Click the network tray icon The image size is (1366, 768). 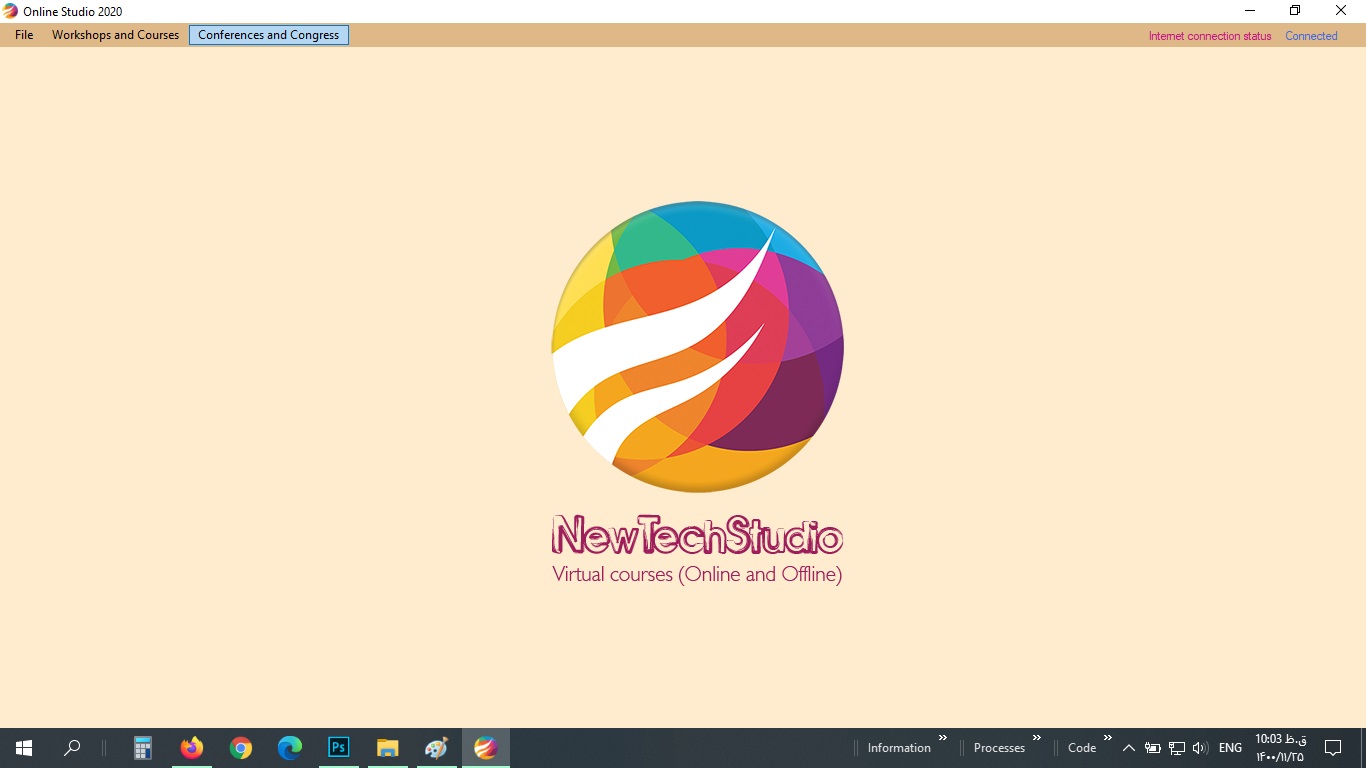pyautogui.click(x=1177, y=748)
